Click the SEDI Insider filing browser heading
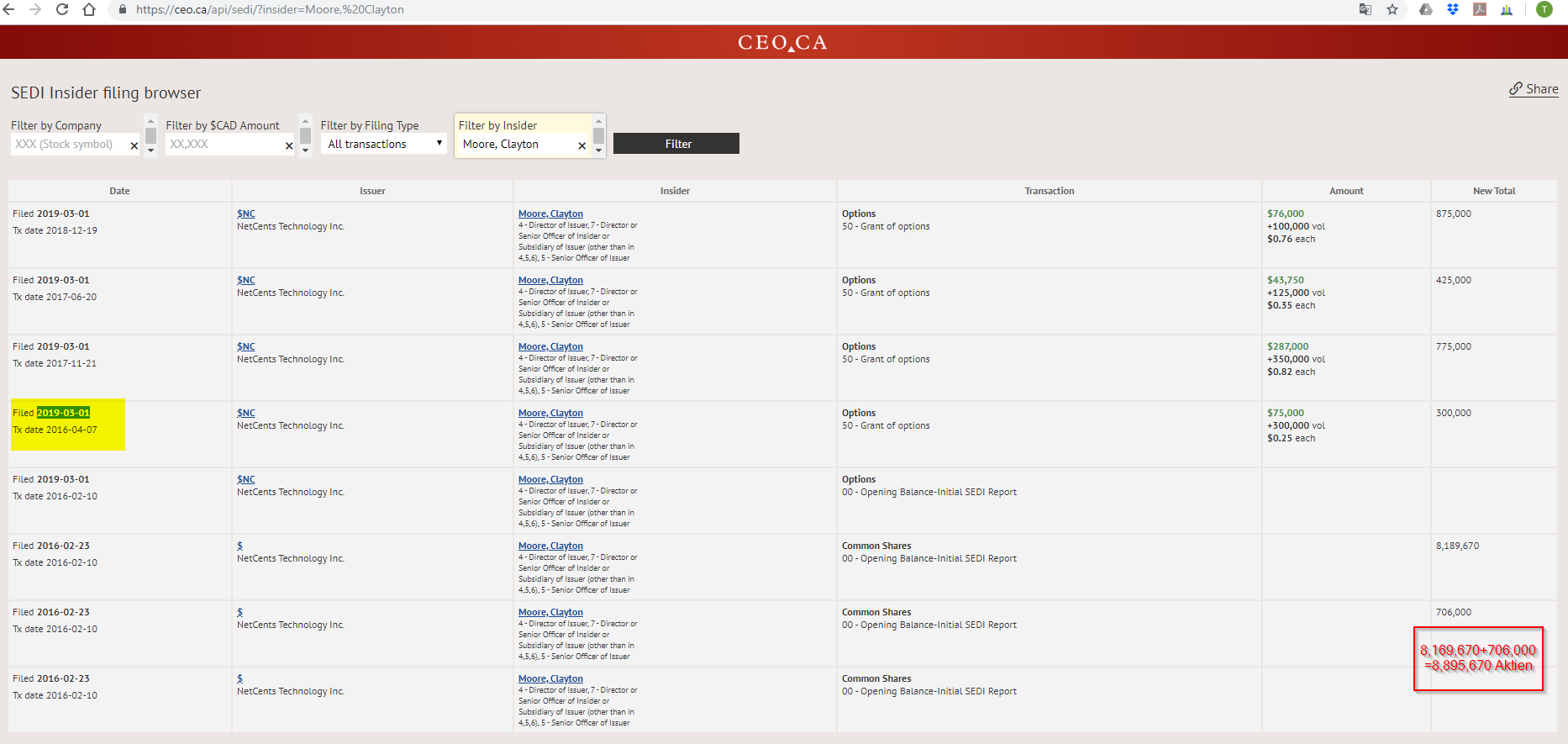1568x744 pixels. click(106, 92)
